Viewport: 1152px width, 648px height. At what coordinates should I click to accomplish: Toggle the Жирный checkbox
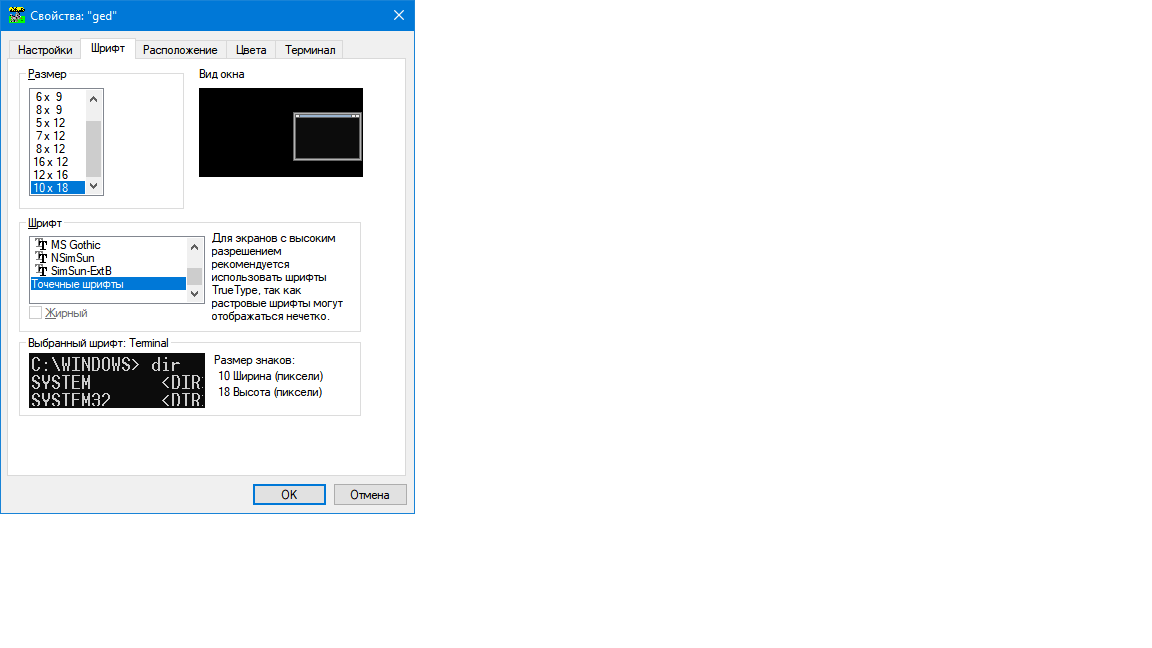[x=35, y=313]
